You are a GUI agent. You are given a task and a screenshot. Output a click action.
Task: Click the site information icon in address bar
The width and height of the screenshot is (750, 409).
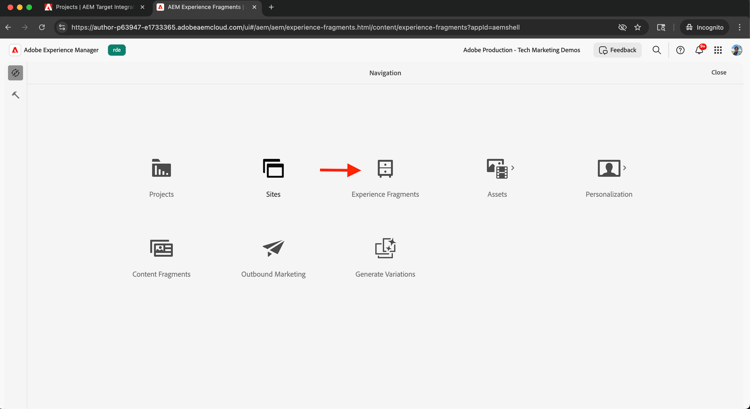[x=62, y=27]
